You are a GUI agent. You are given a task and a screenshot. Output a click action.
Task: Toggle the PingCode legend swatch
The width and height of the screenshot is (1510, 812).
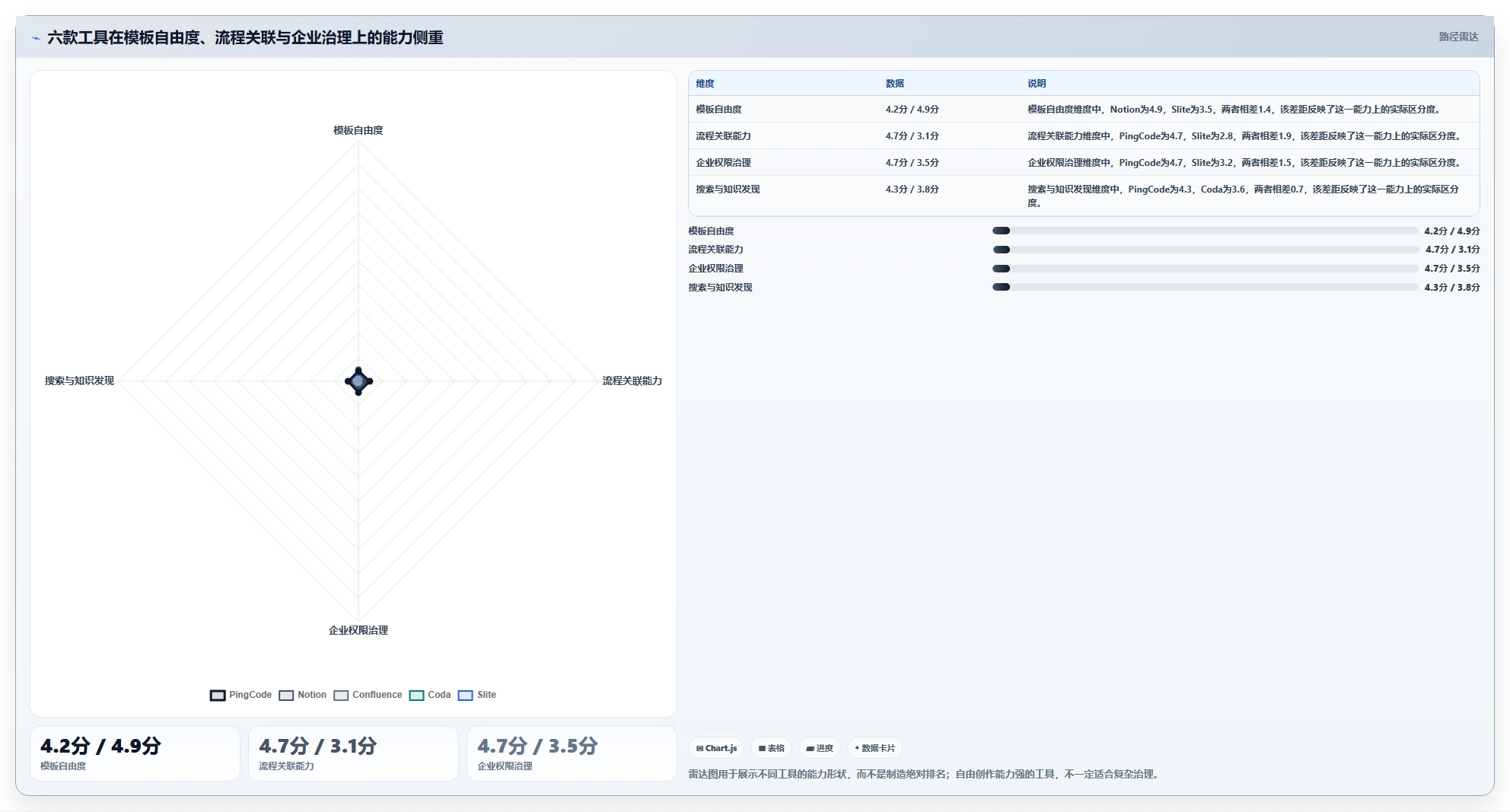click(x=218, y=696)
